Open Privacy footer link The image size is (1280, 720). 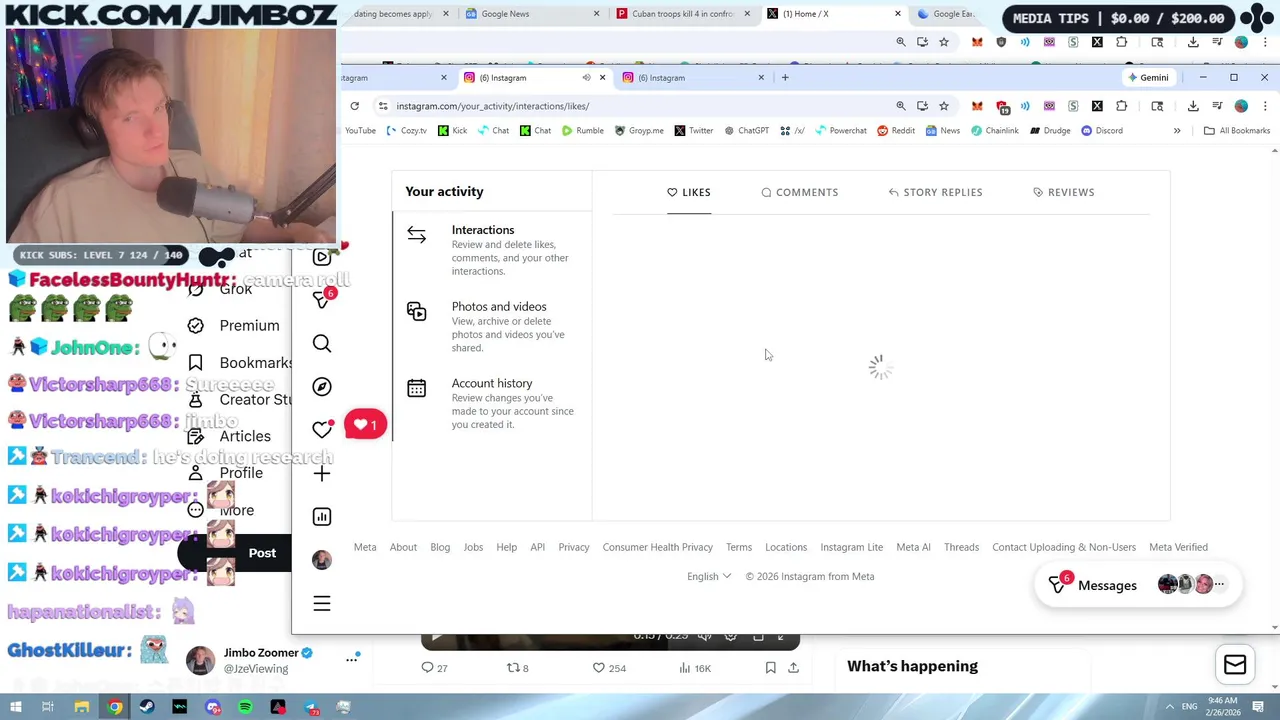point(574,547)
